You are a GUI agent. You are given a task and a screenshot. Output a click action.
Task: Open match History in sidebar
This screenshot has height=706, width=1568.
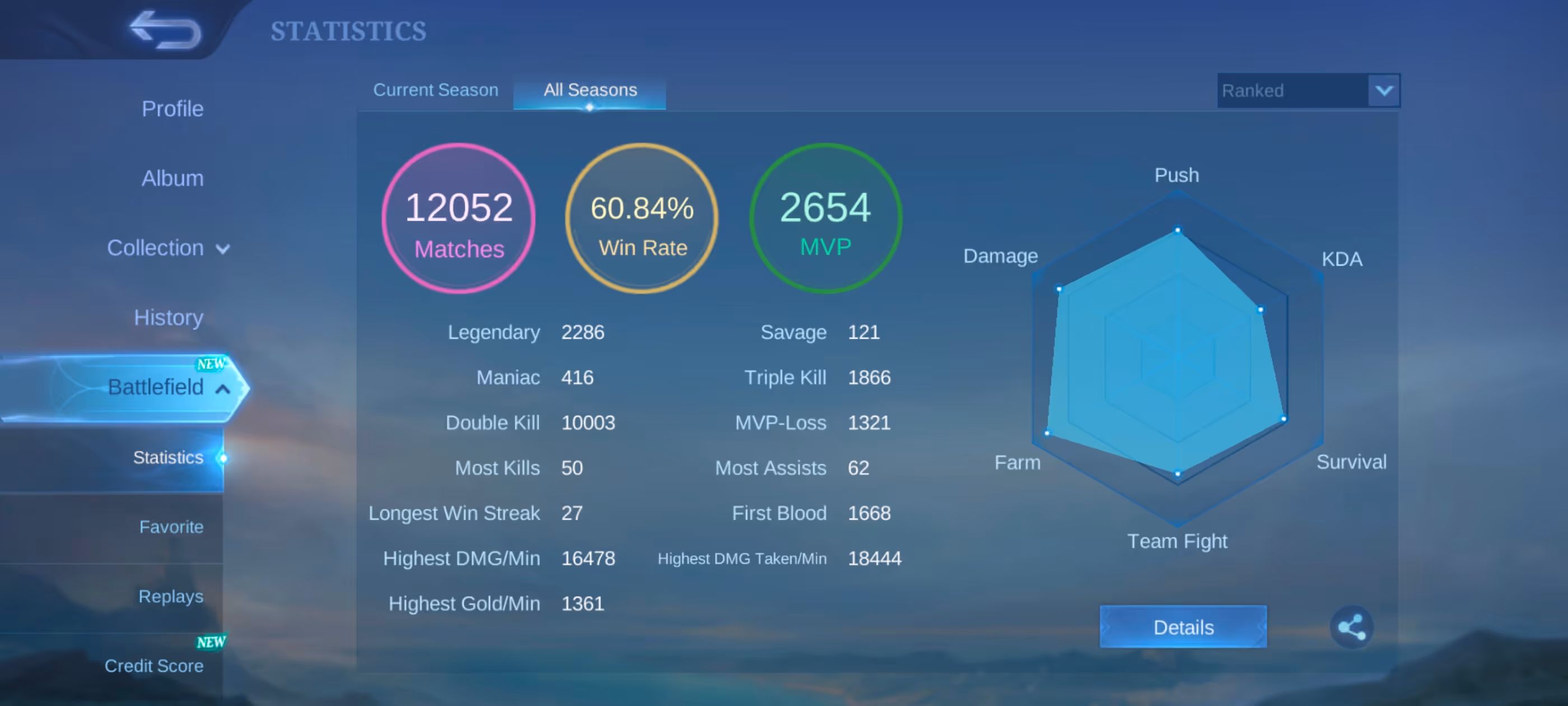click(169, 317)
